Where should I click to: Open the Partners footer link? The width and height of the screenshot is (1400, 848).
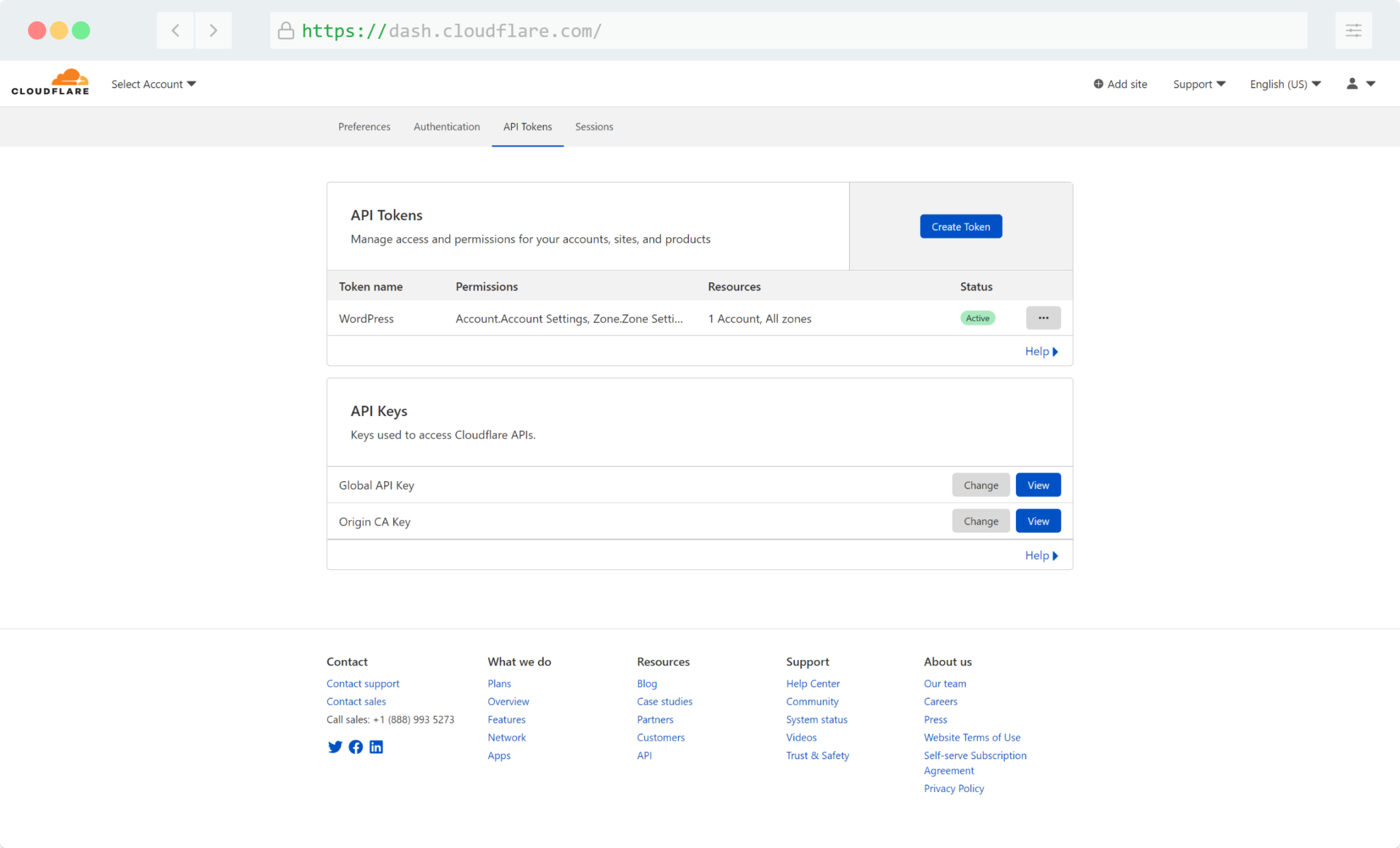(x=655, y=720)
